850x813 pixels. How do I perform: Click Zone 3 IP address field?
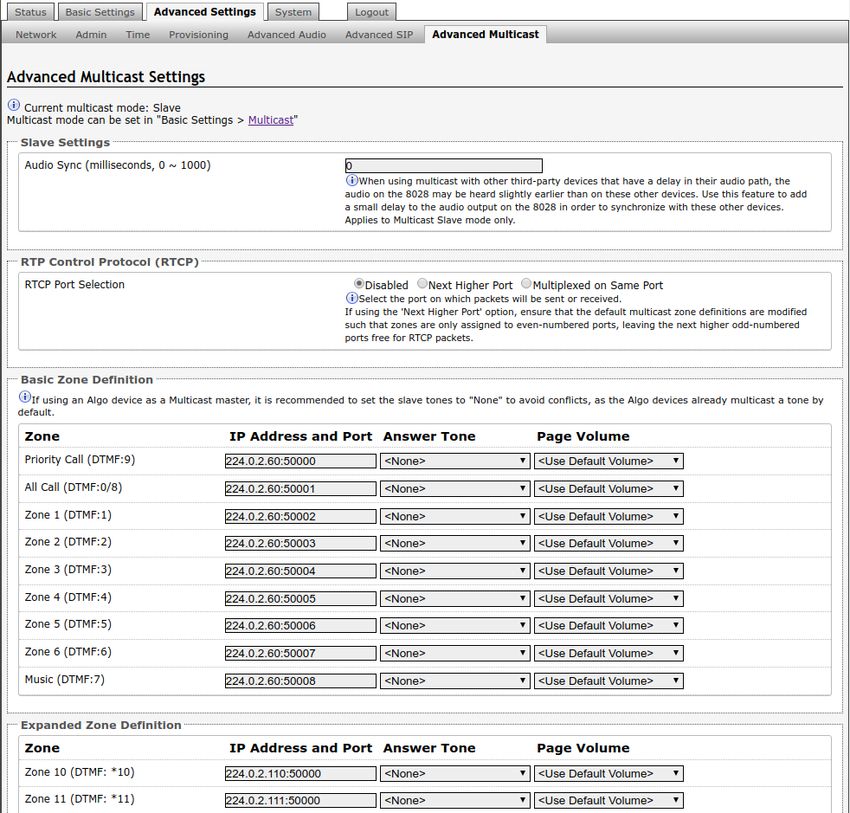pos(300,571)
